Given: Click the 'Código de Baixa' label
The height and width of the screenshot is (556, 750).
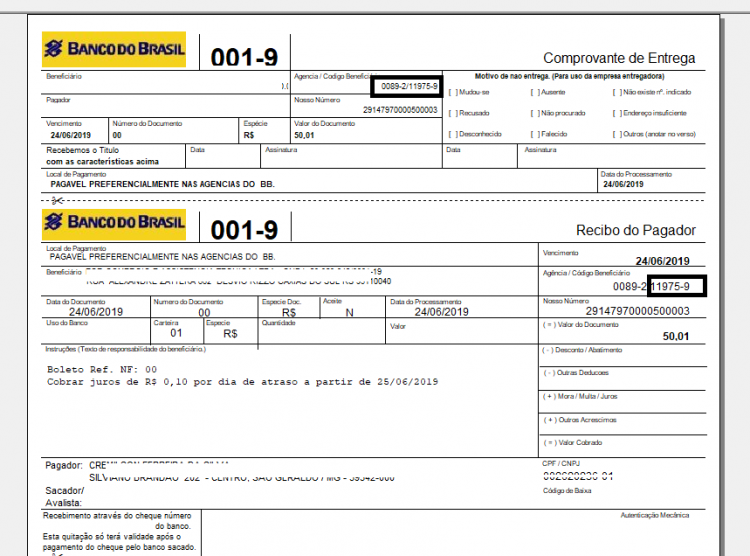Looking at the screenshot, I should (567, 490).
